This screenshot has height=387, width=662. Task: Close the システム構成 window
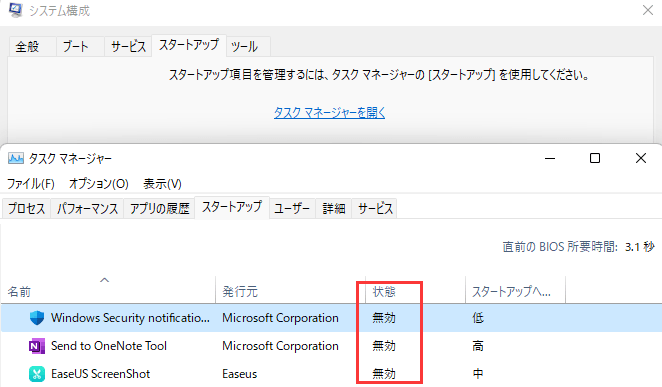click(648, 10)
